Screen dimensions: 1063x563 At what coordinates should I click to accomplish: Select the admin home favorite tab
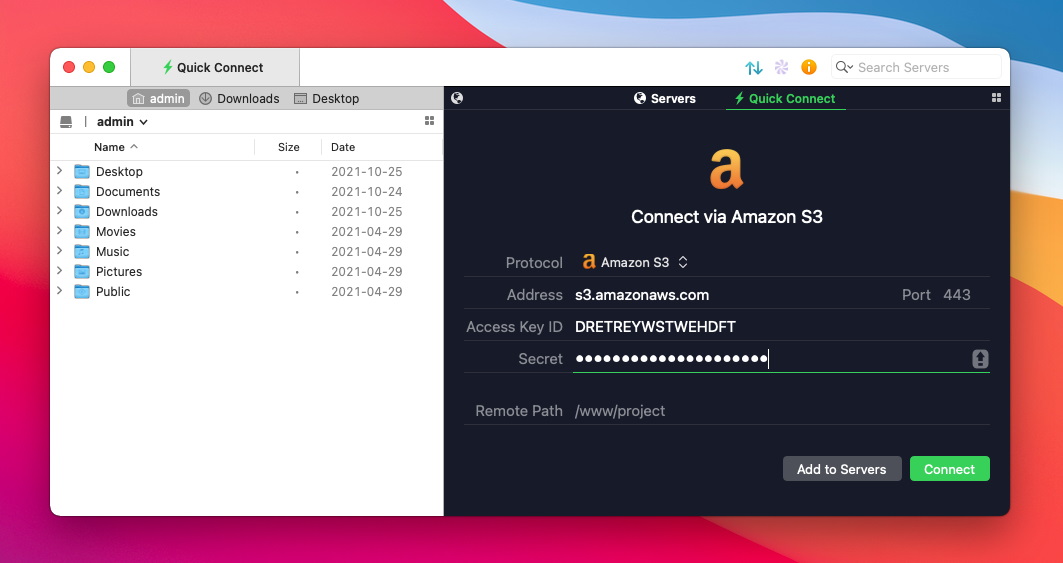pos(159,98)
